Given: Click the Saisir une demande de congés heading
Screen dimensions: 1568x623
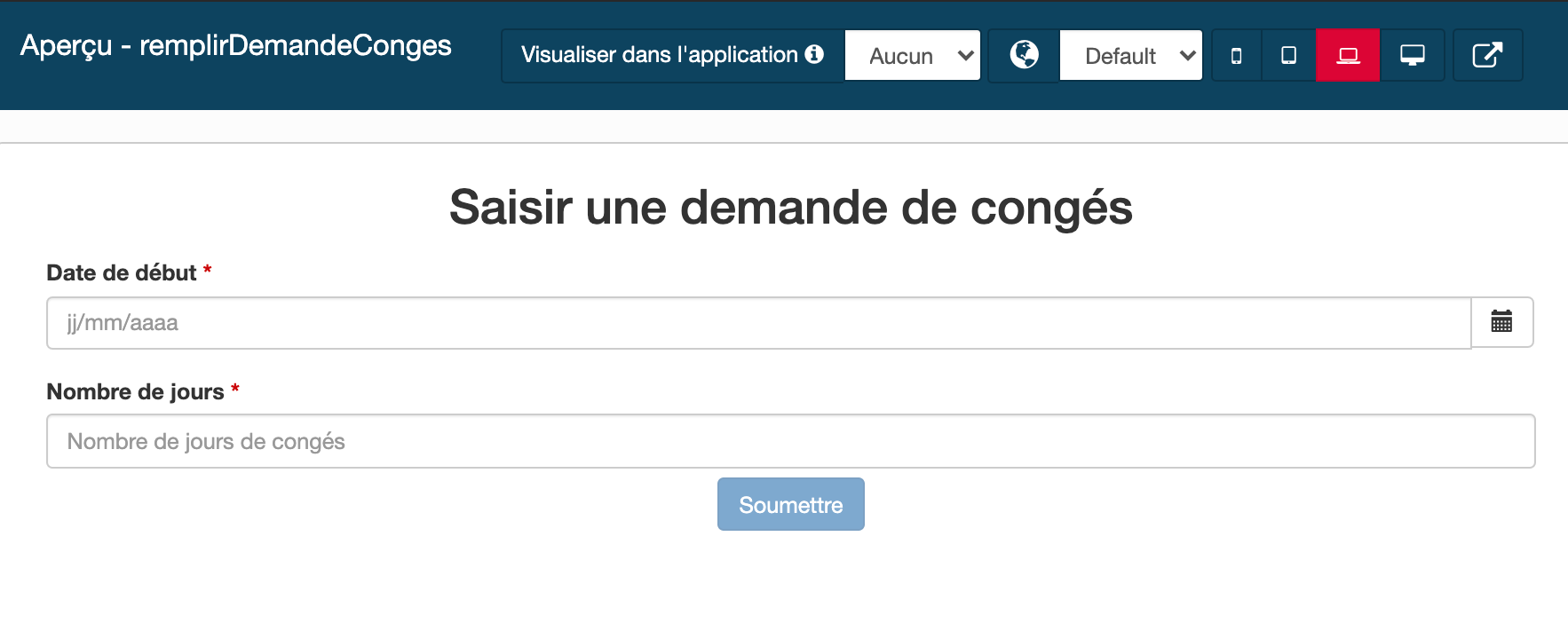Looking at the screenshot, I should point(791,208).
